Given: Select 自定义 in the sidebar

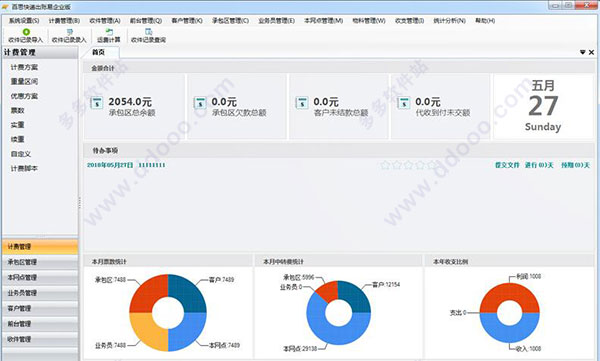Looking at the screenshot, I should coord(21,154).
